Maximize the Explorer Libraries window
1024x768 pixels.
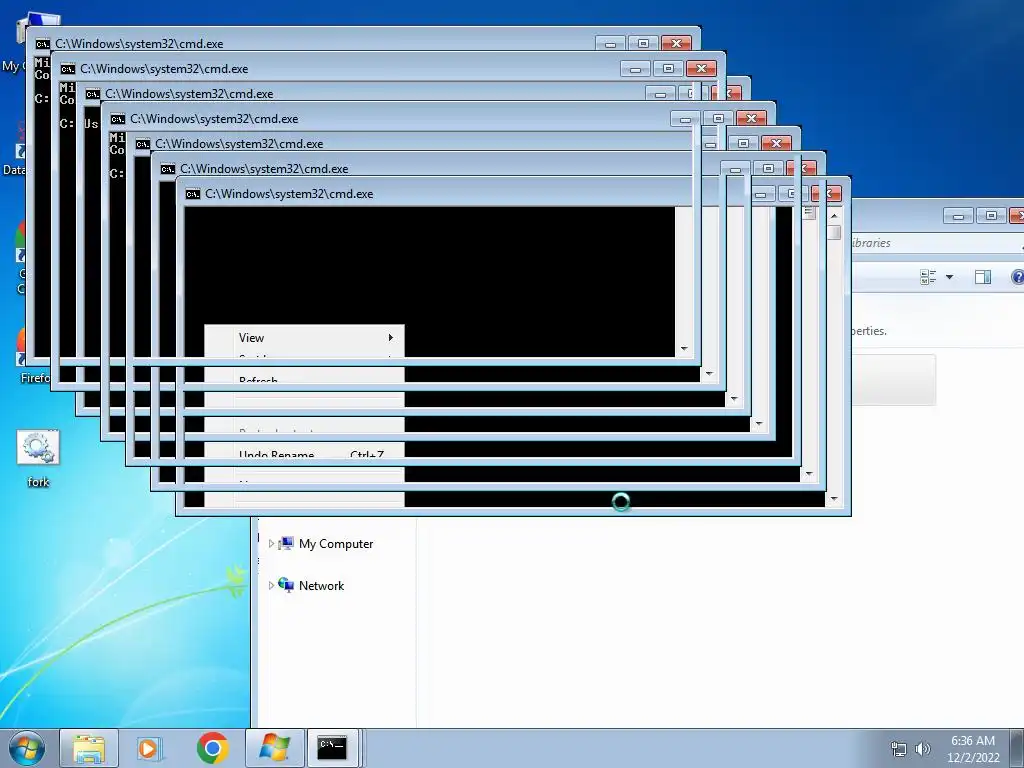pos(991,216)
